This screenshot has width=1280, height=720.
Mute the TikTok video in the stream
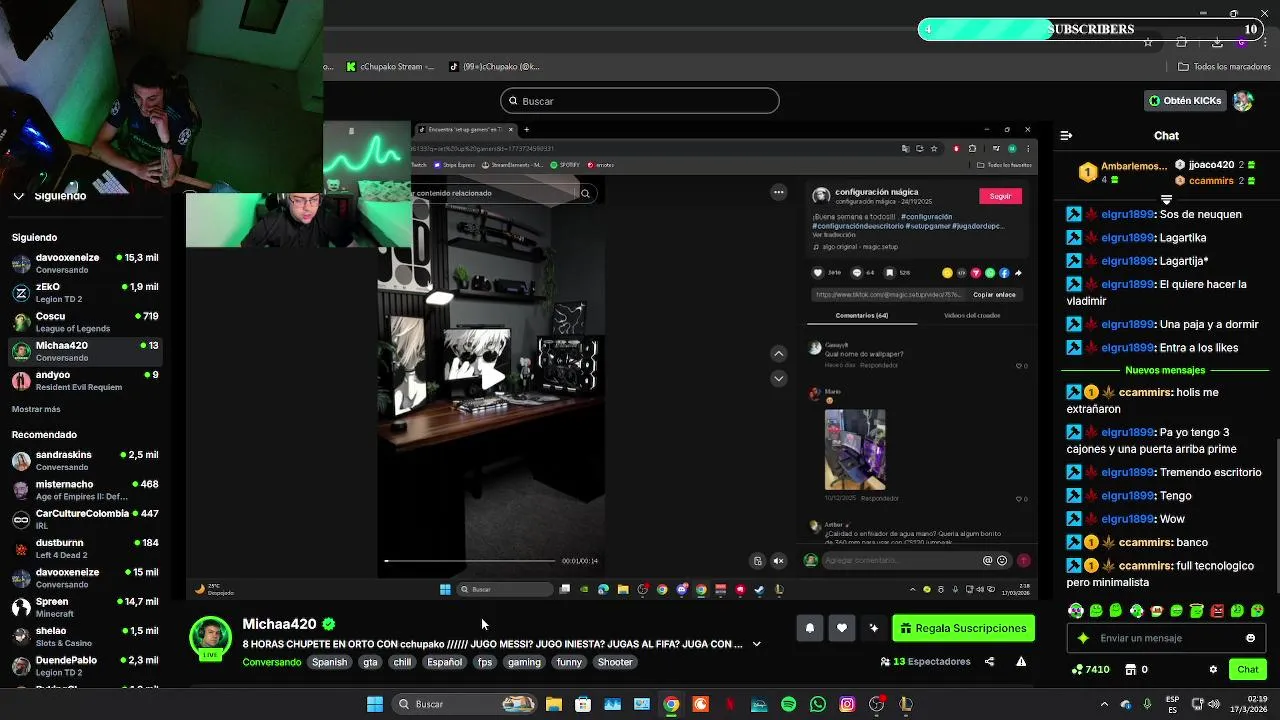[x=778, y=561]
